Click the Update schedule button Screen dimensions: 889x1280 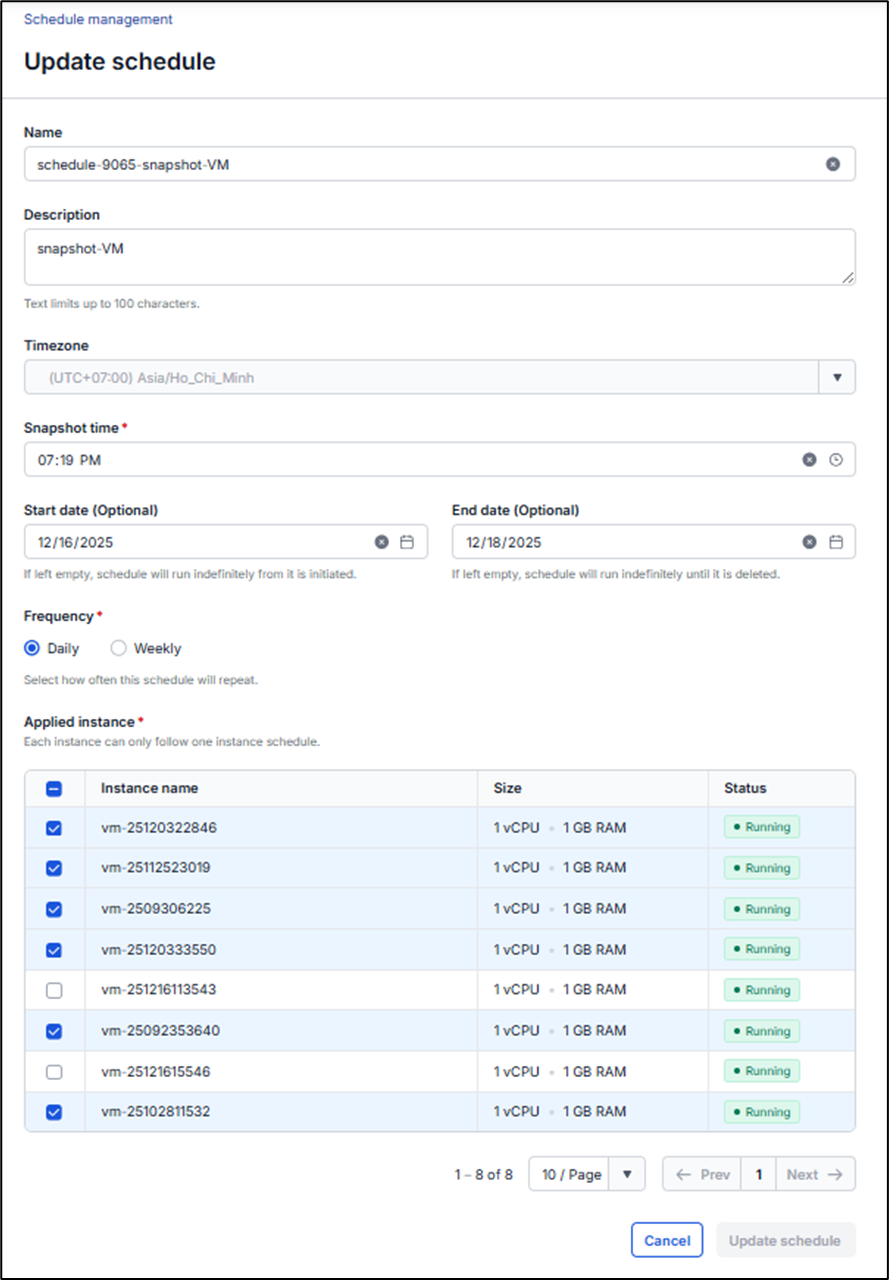pos(785,1240)
